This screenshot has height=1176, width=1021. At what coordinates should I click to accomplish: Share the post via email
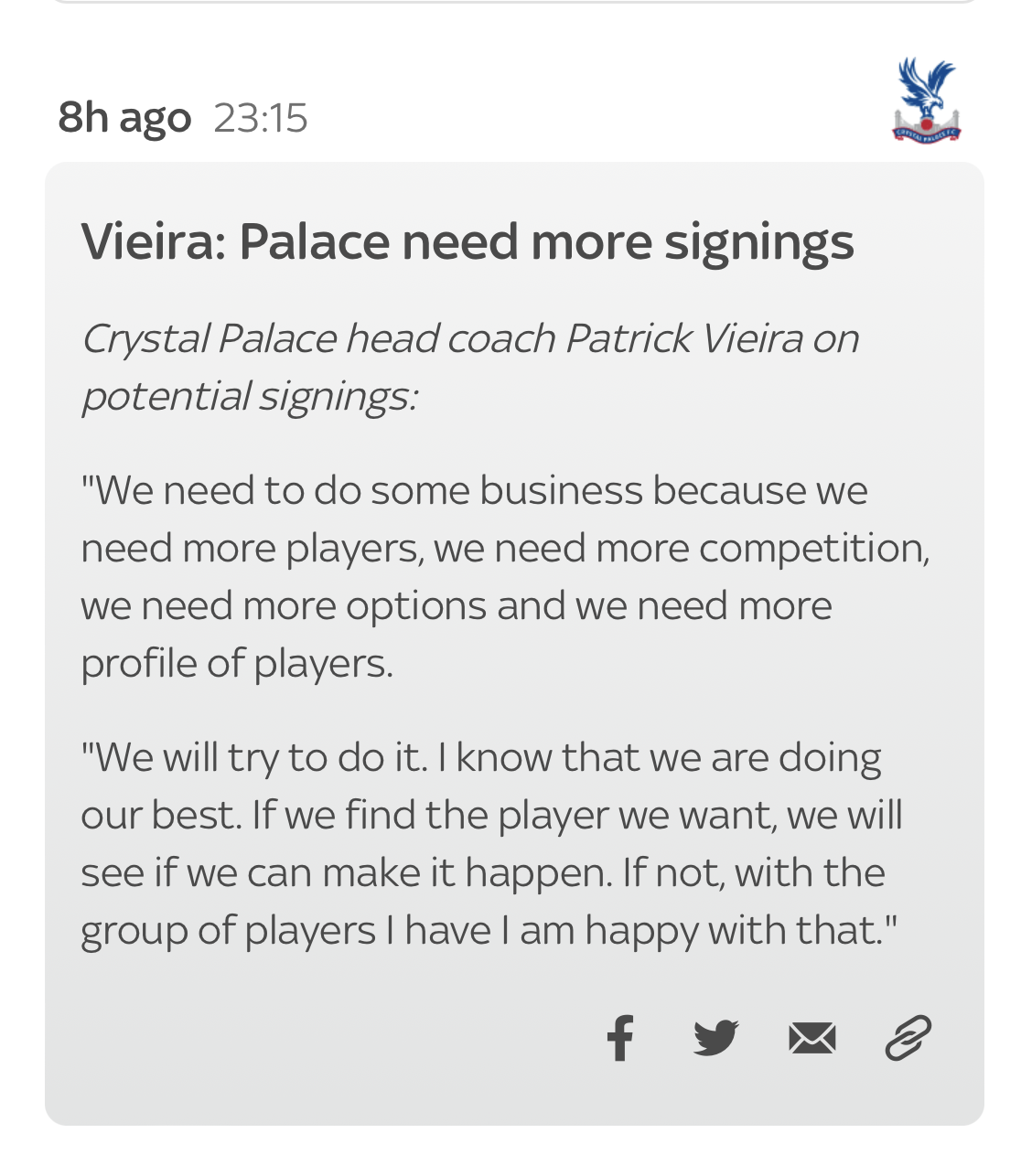(x=811, y=1038)
